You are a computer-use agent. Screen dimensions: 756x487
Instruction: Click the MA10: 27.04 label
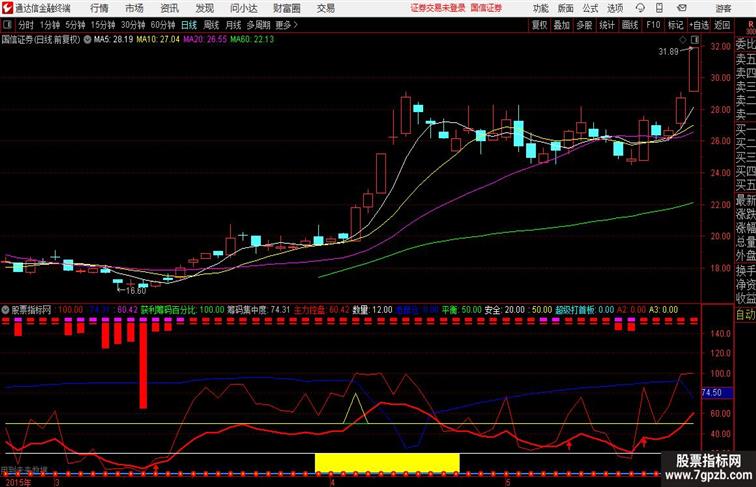(x=158, y=40)
